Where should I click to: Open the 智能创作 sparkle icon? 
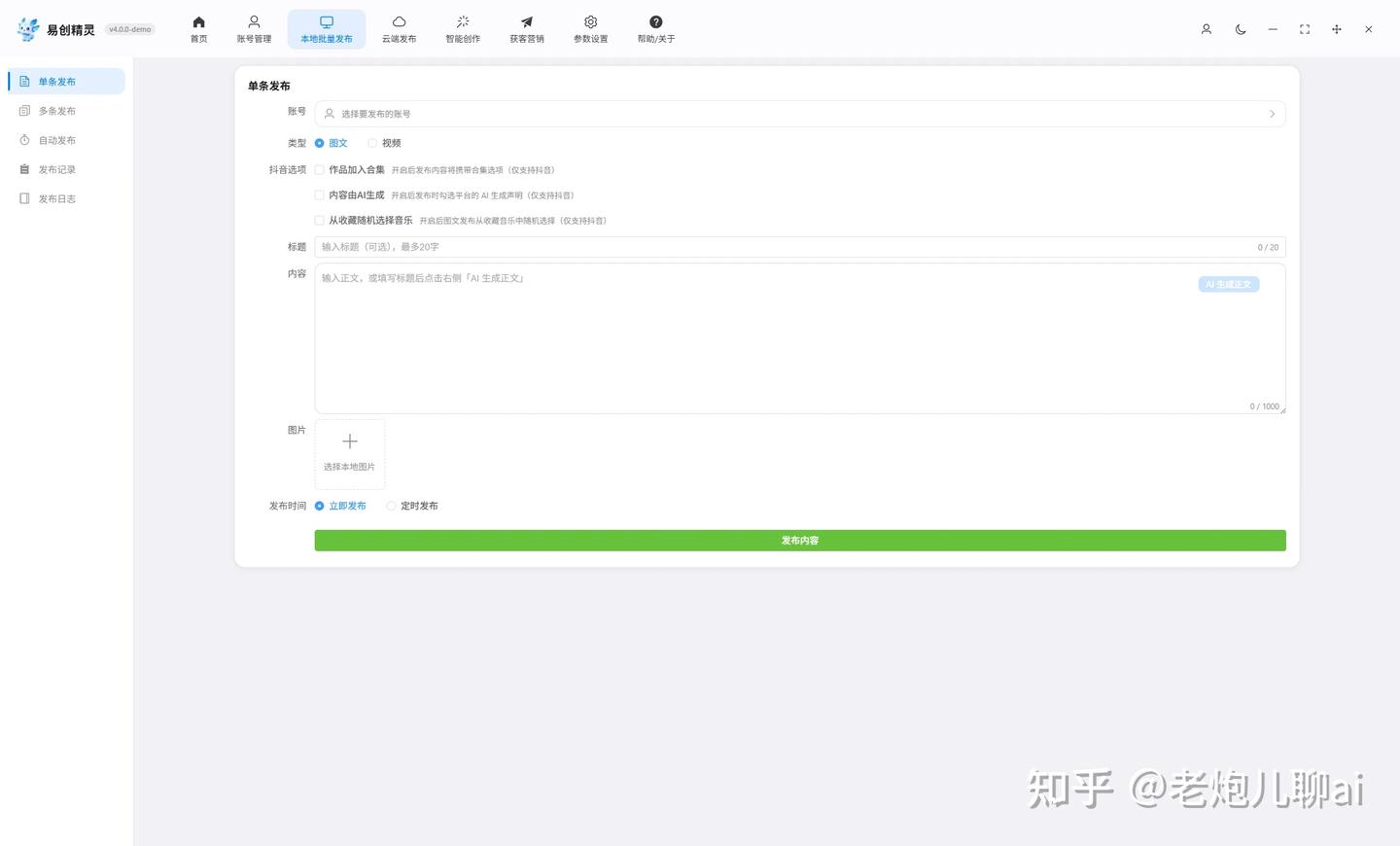(463, 21)
